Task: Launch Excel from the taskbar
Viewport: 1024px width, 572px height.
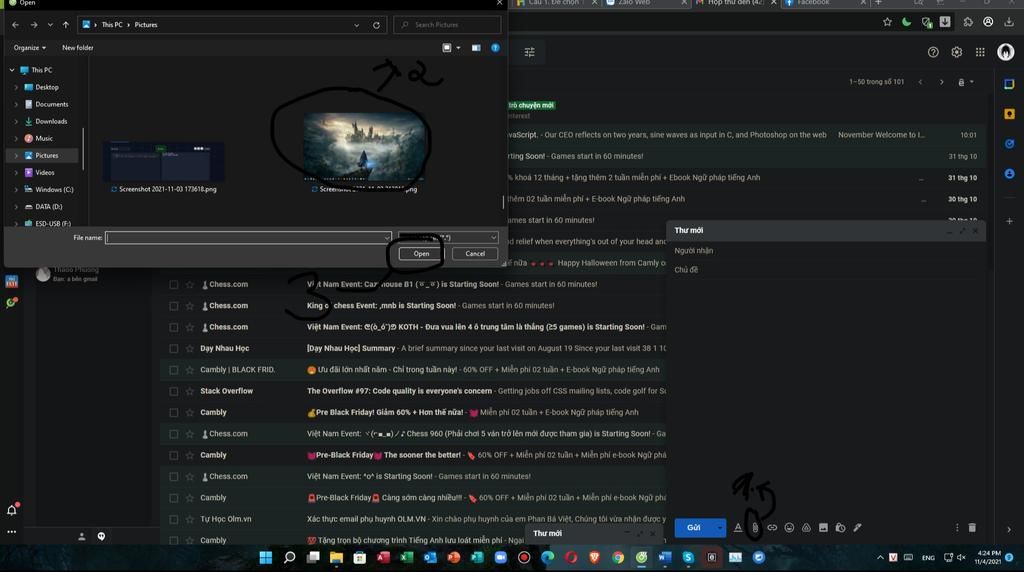Action: (406, 557)
